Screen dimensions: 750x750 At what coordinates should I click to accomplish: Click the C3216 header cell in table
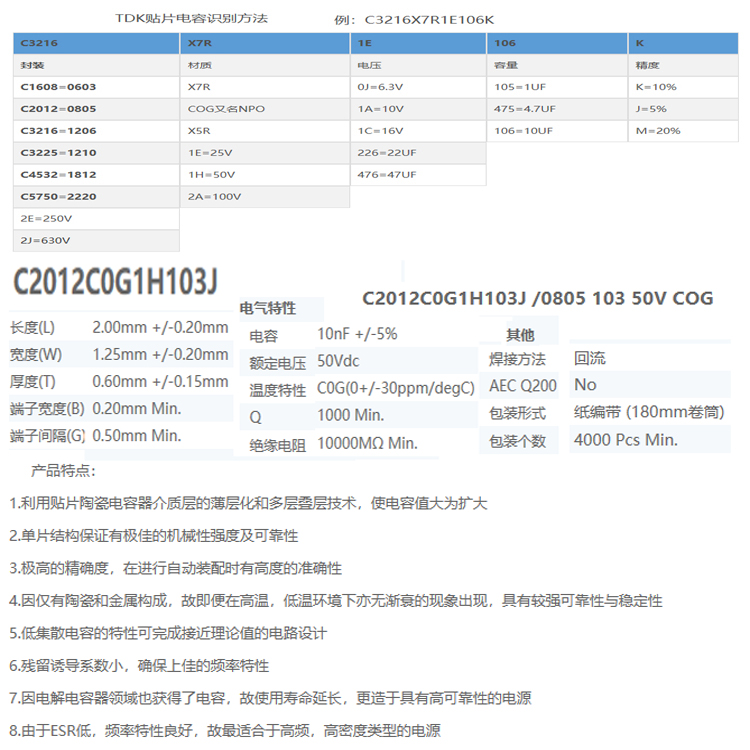coord(40,44)
